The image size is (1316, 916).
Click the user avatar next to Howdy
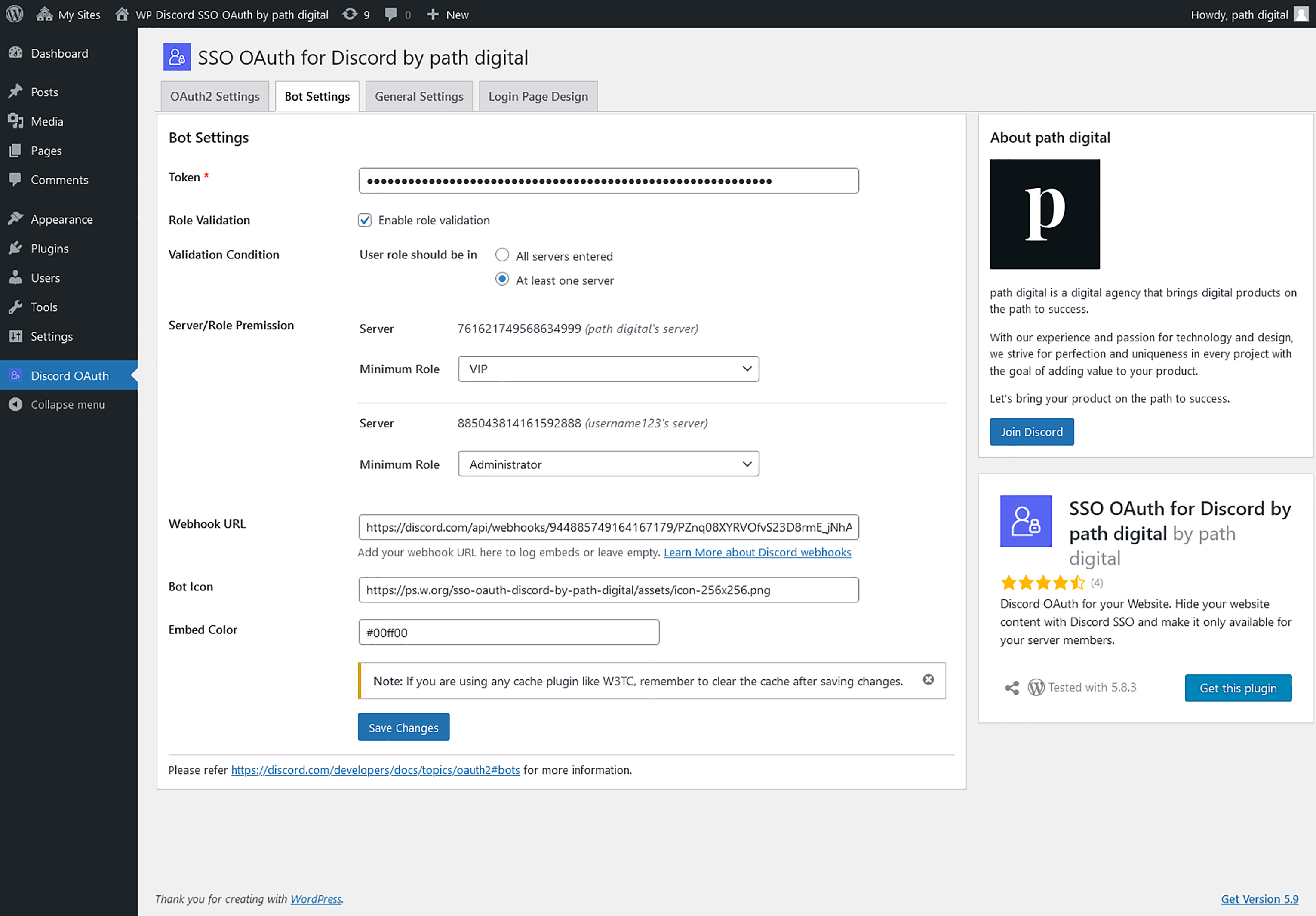pos(1301,14)
